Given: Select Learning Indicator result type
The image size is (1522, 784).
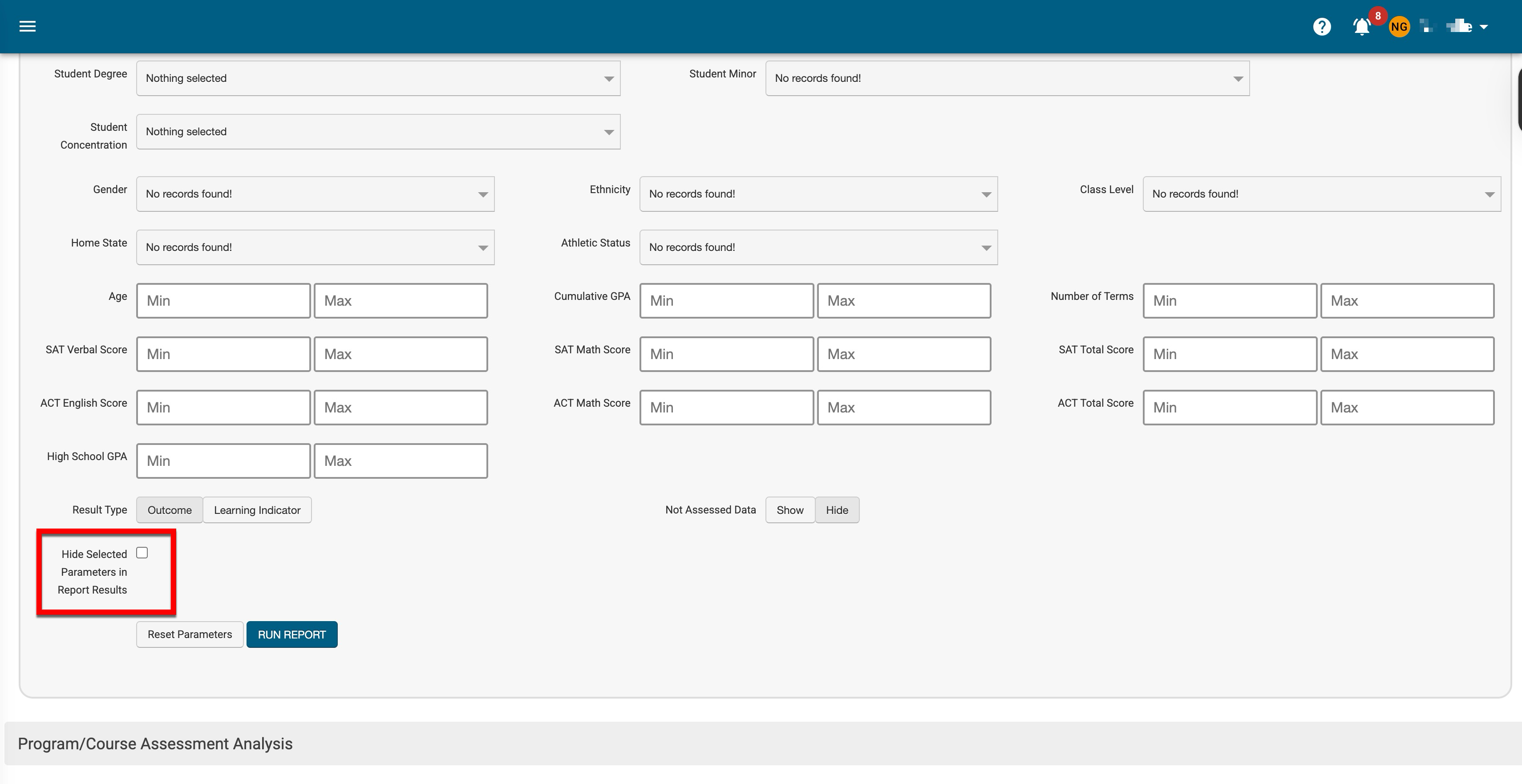Looking at the screenshot, I should (257, 510).
